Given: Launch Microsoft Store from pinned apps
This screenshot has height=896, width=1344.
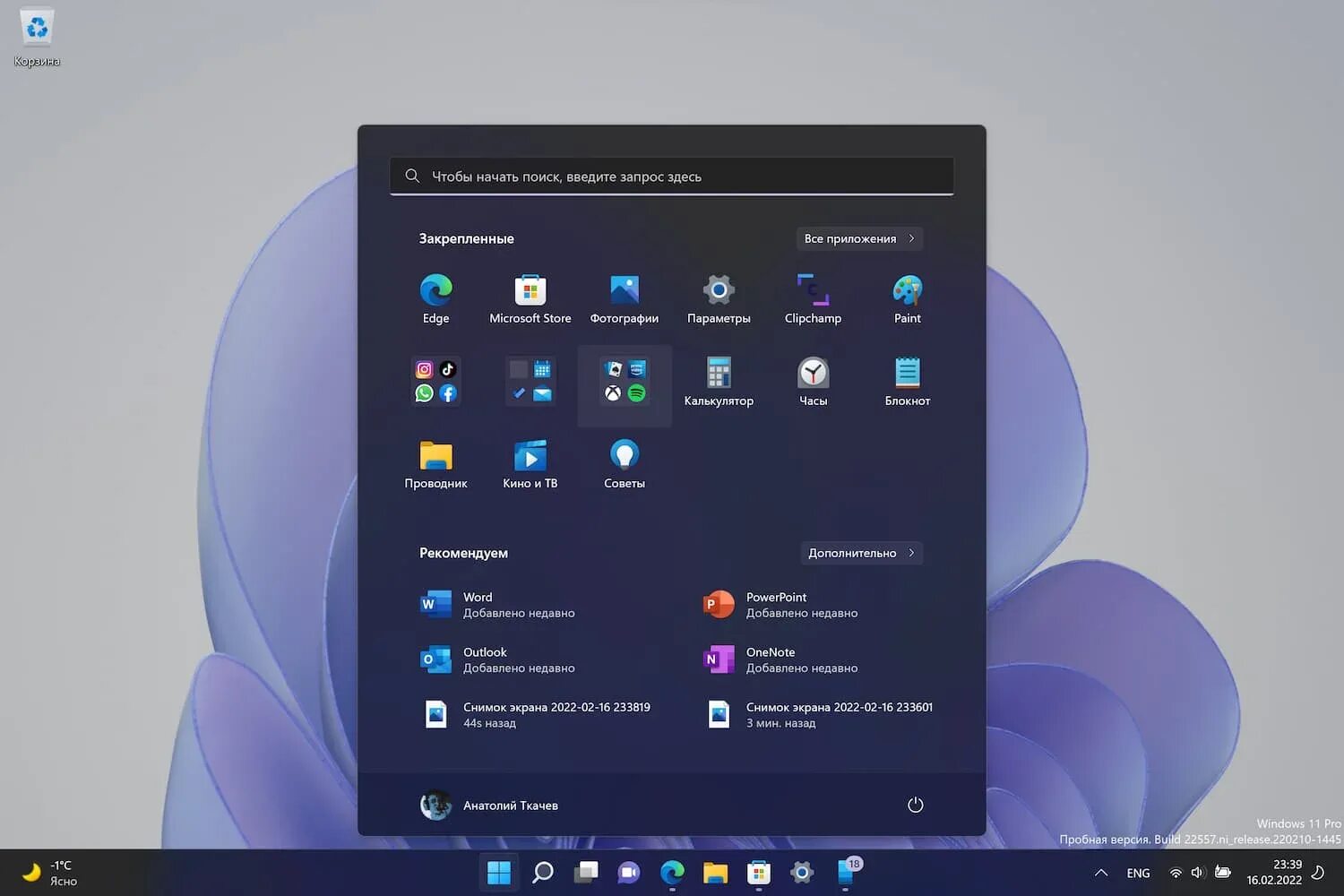Looking at the screenshot, I should pyautogui.click(x=530, y=298).
